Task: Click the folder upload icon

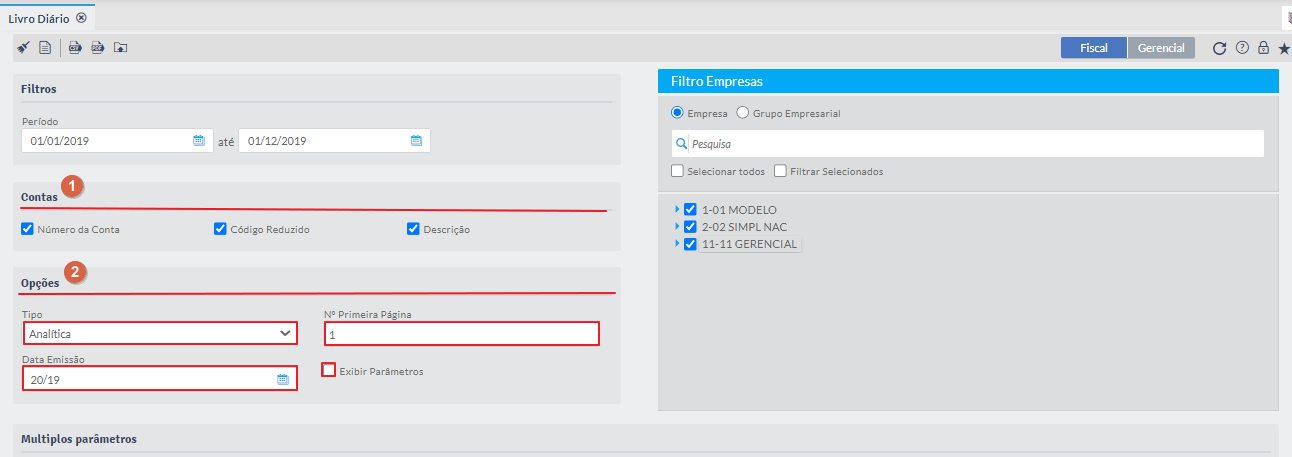Action: pos(121,48)
